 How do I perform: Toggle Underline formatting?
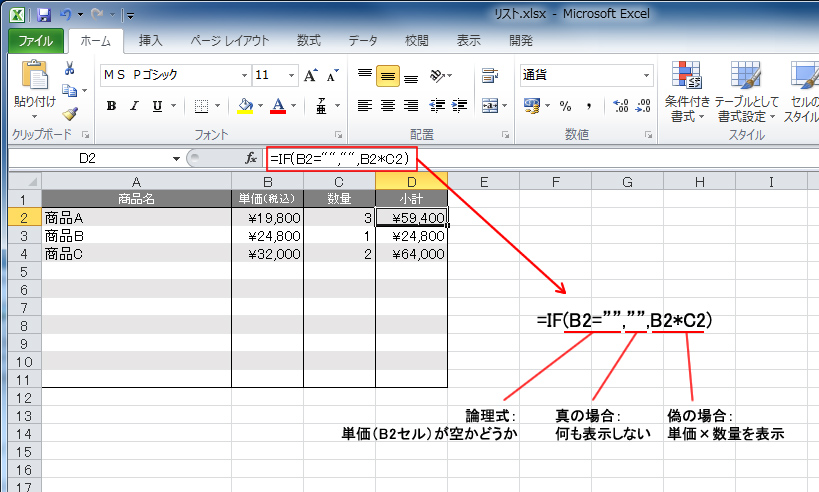tap(157, 106)
